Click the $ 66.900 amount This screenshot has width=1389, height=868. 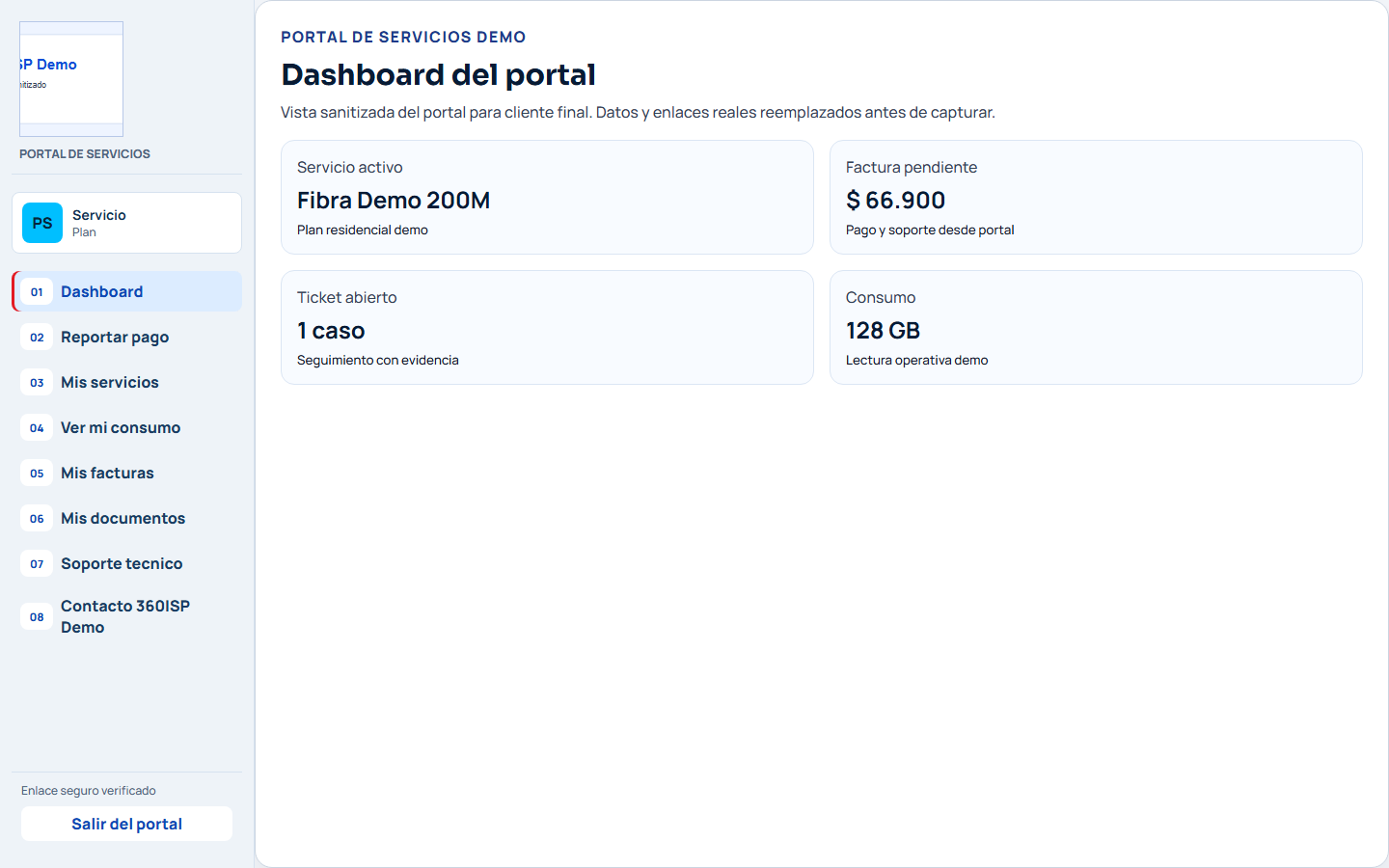[x=895, y=201]
